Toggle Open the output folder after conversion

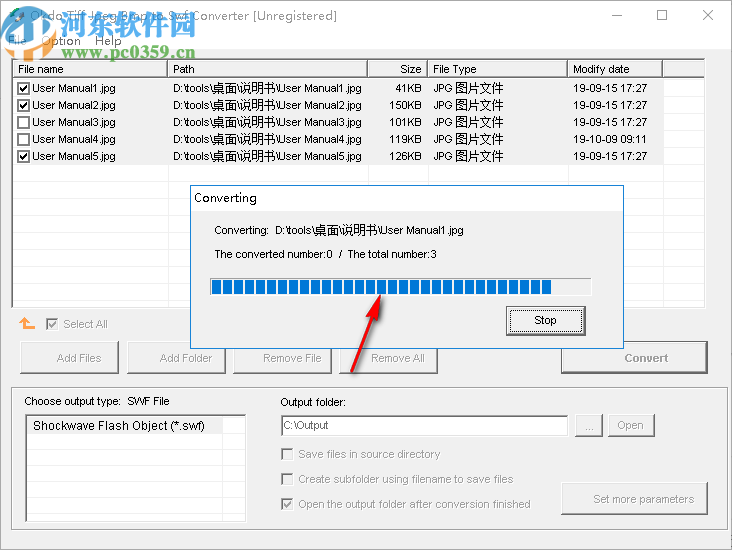pos(287,504)
